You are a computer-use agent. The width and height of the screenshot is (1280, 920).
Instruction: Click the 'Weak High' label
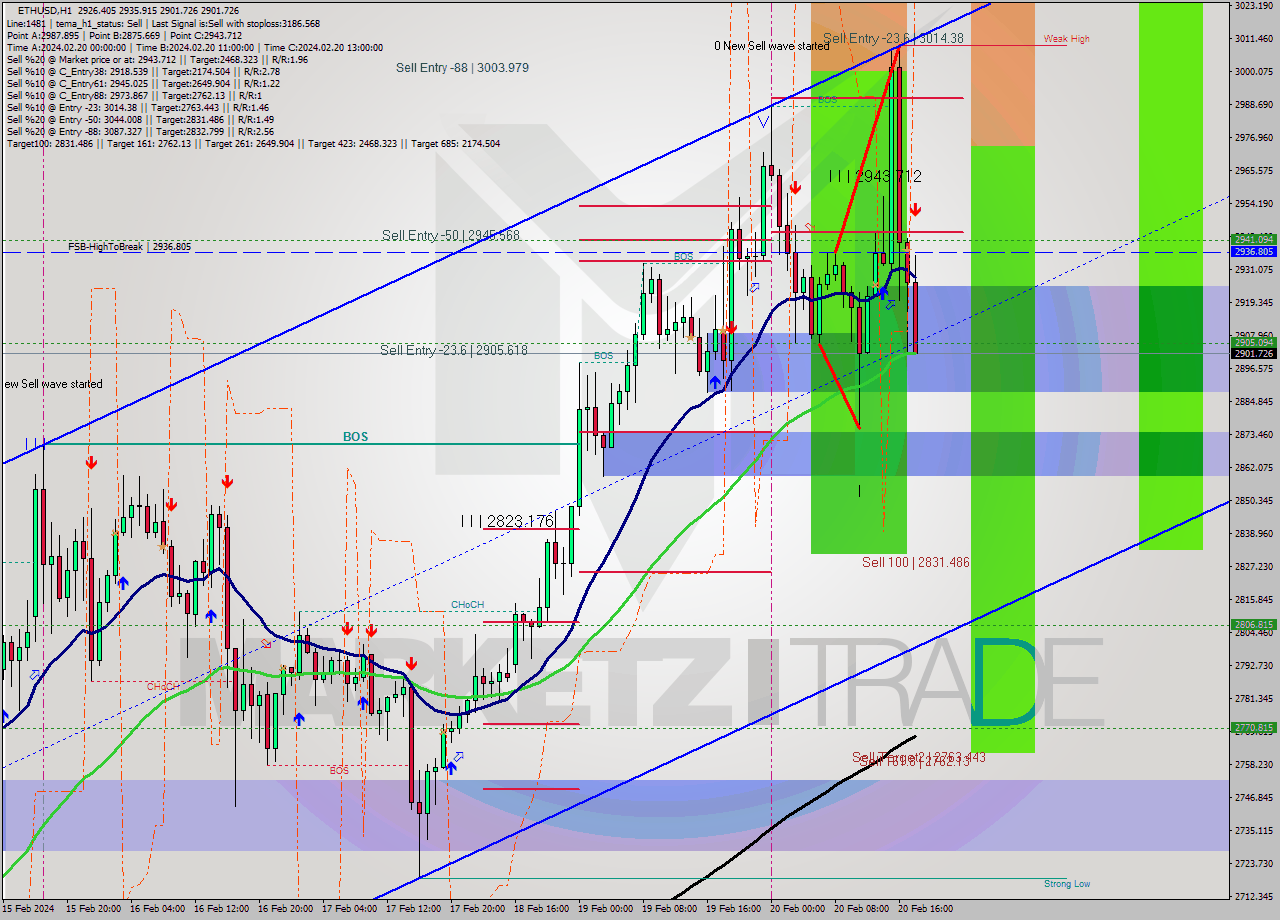tap(1066, 39)
